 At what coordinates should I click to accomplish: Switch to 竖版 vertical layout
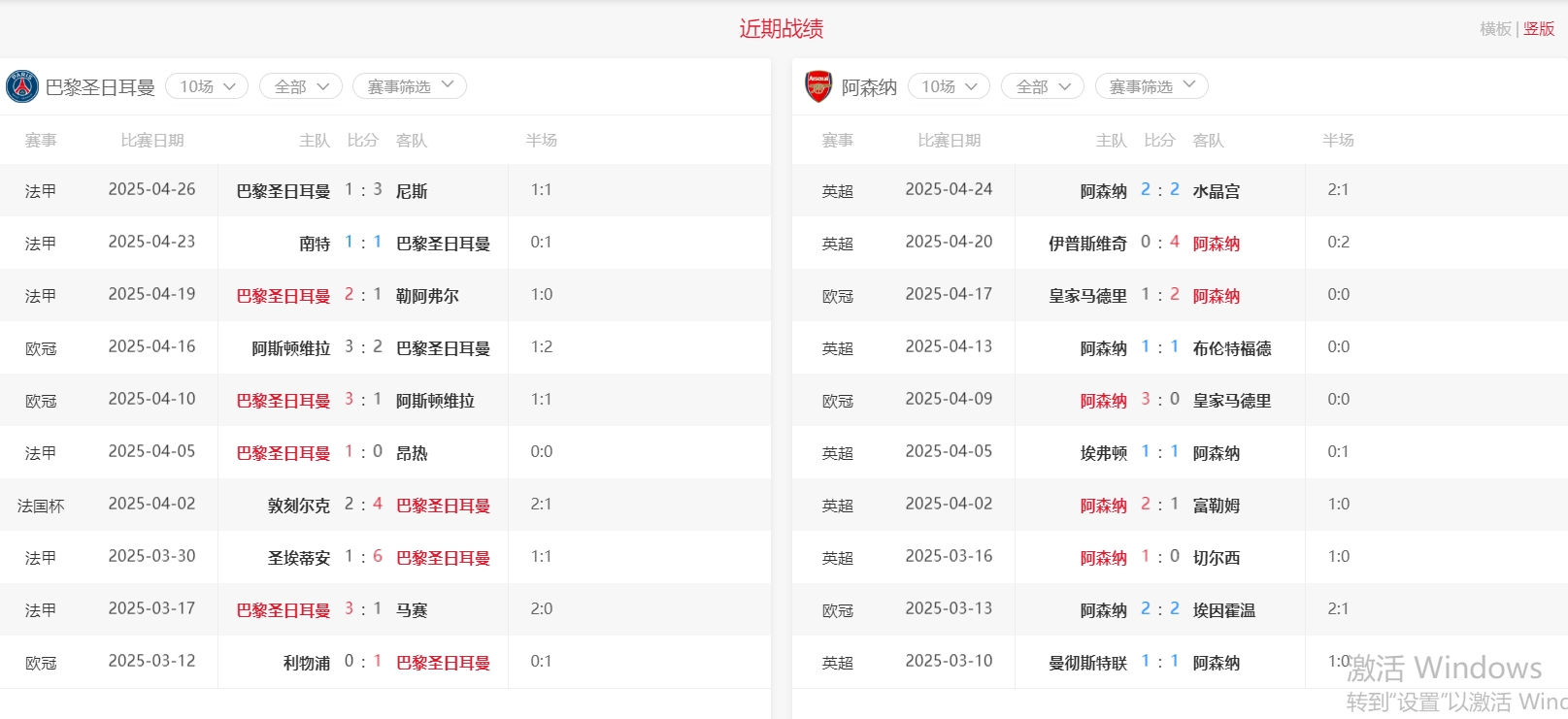[x=1539, y=29]
